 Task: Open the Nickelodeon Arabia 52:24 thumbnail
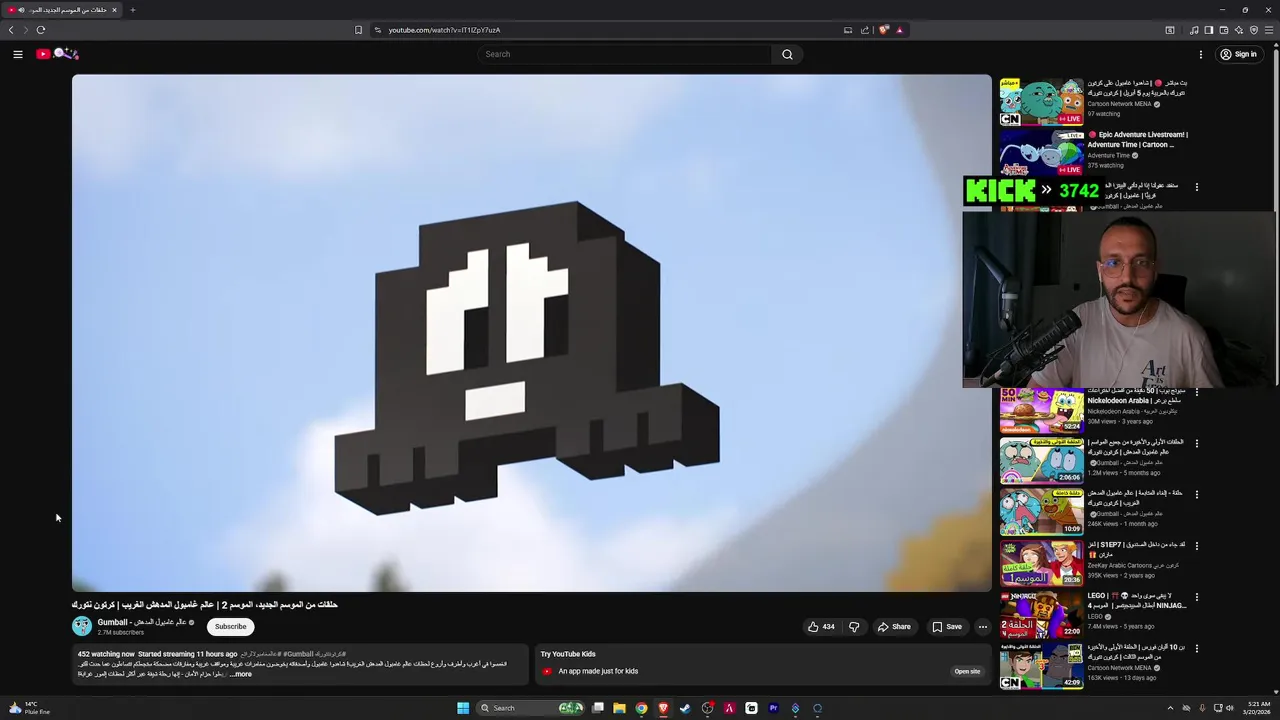(1041, 411)
